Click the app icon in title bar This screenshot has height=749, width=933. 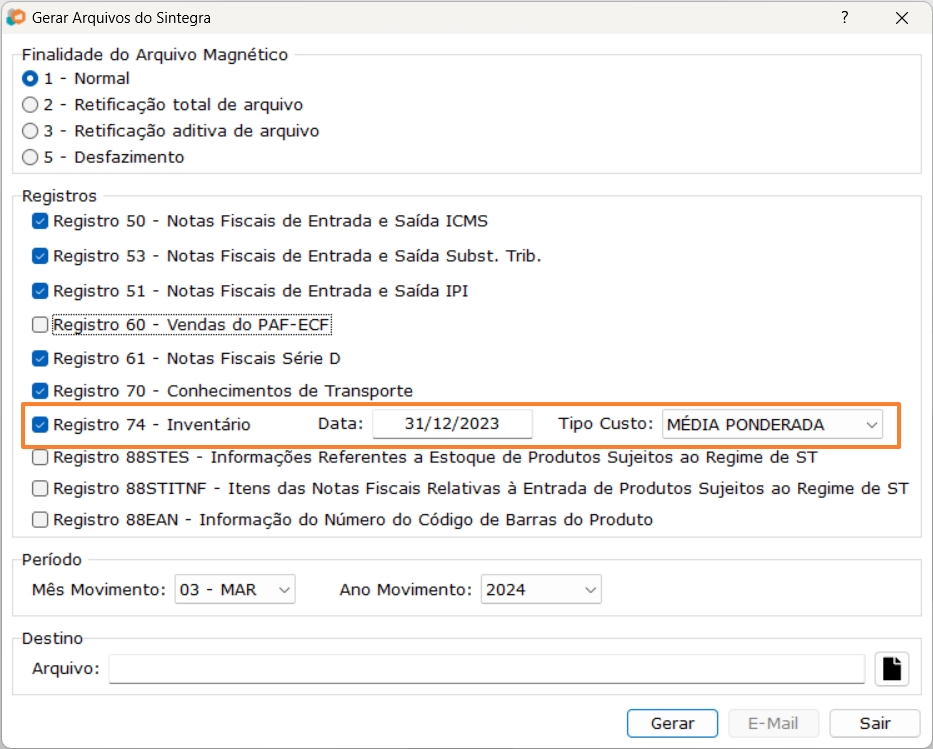[16, 18]
